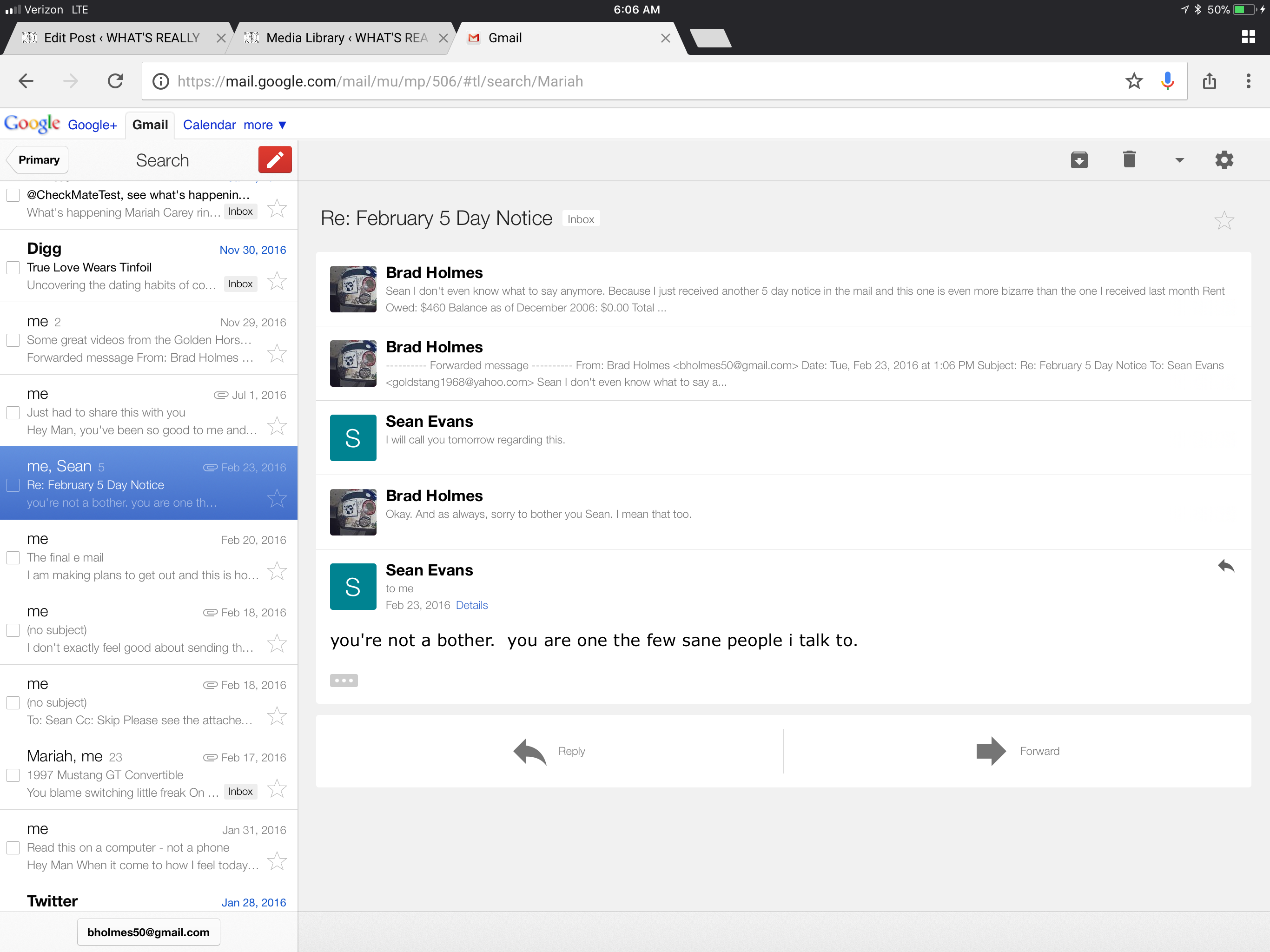Check the Read this on a computer email

pyautogui.click(x=13, y=847)
